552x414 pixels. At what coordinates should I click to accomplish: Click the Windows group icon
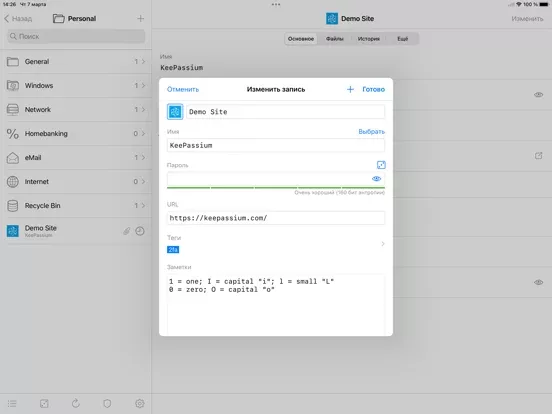13,86
